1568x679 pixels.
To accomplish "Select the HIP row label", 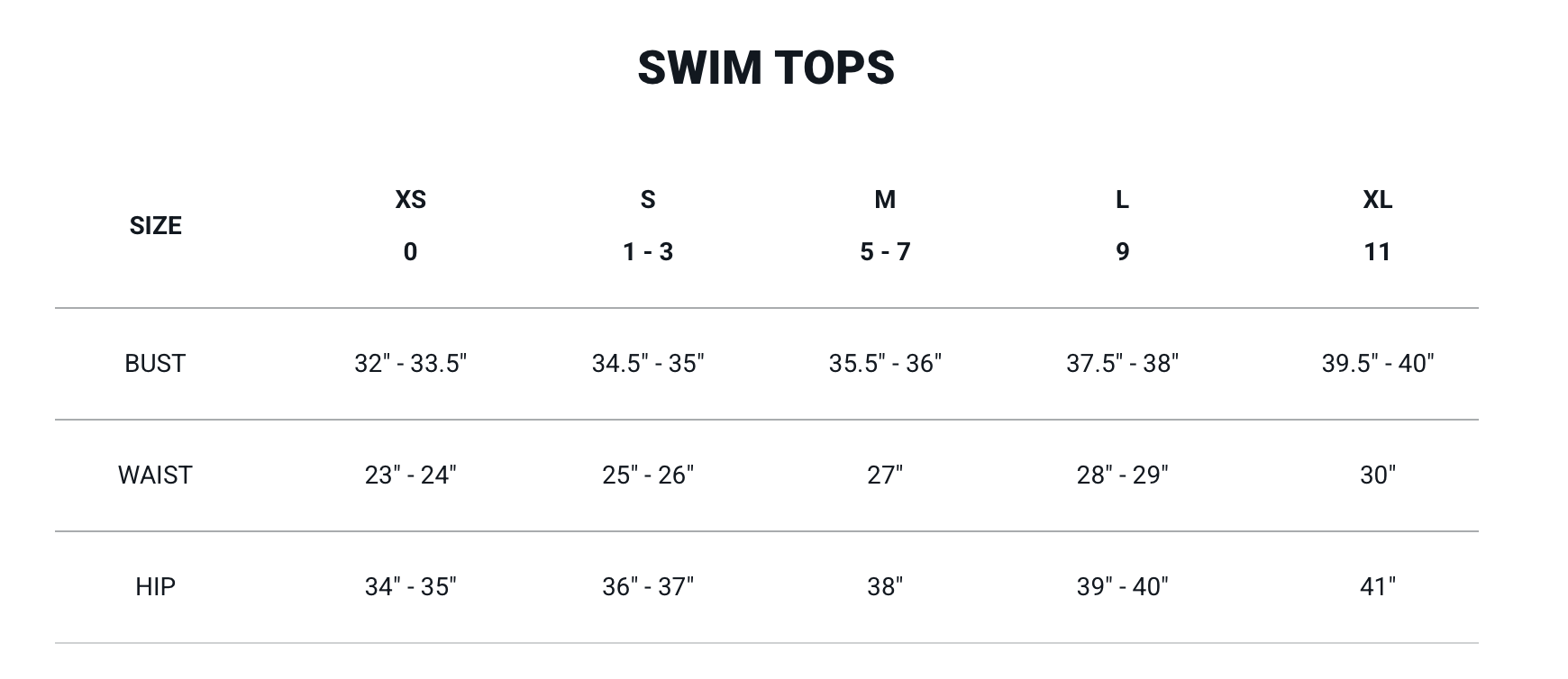I will click(x=155, y=586).
